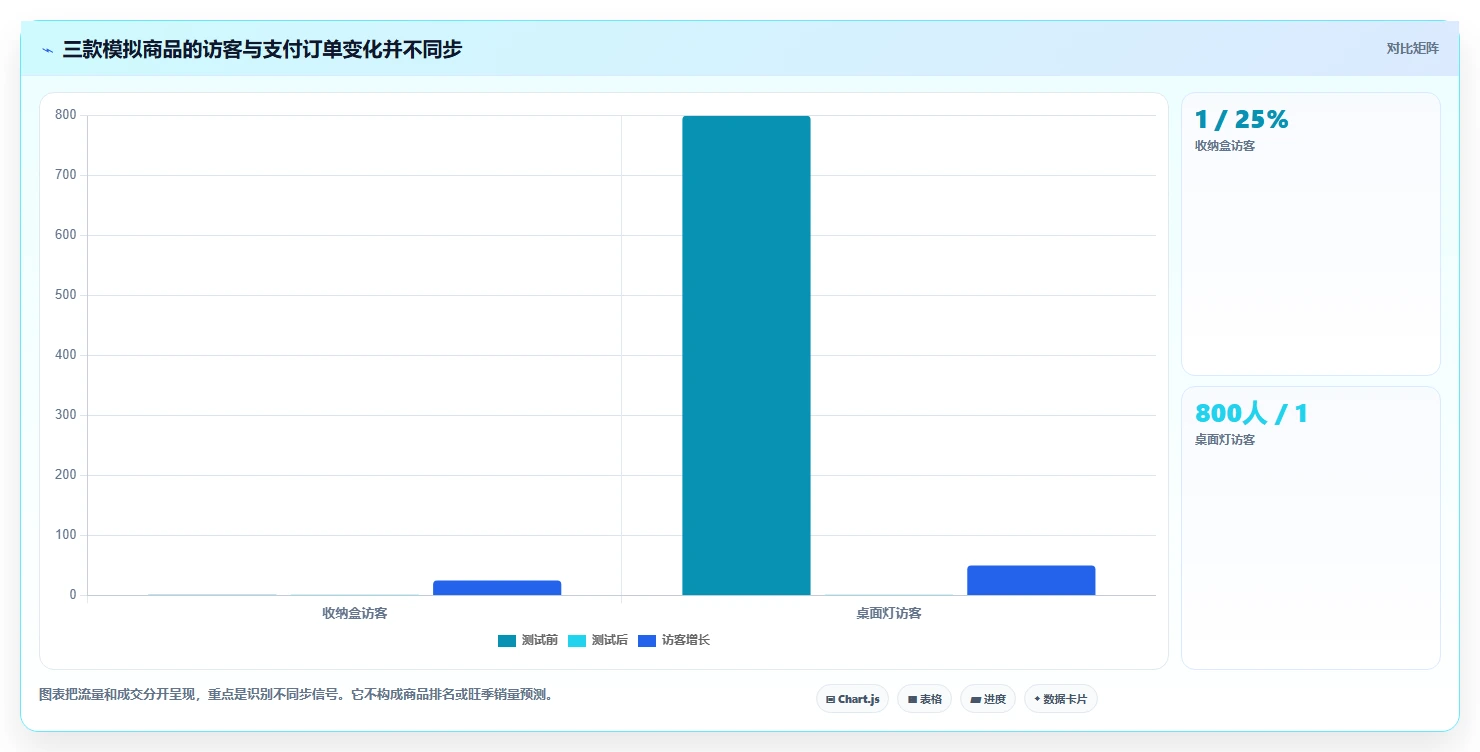
Task: Click the 100 y-axis tick label
Action: [x=66, y=535]
